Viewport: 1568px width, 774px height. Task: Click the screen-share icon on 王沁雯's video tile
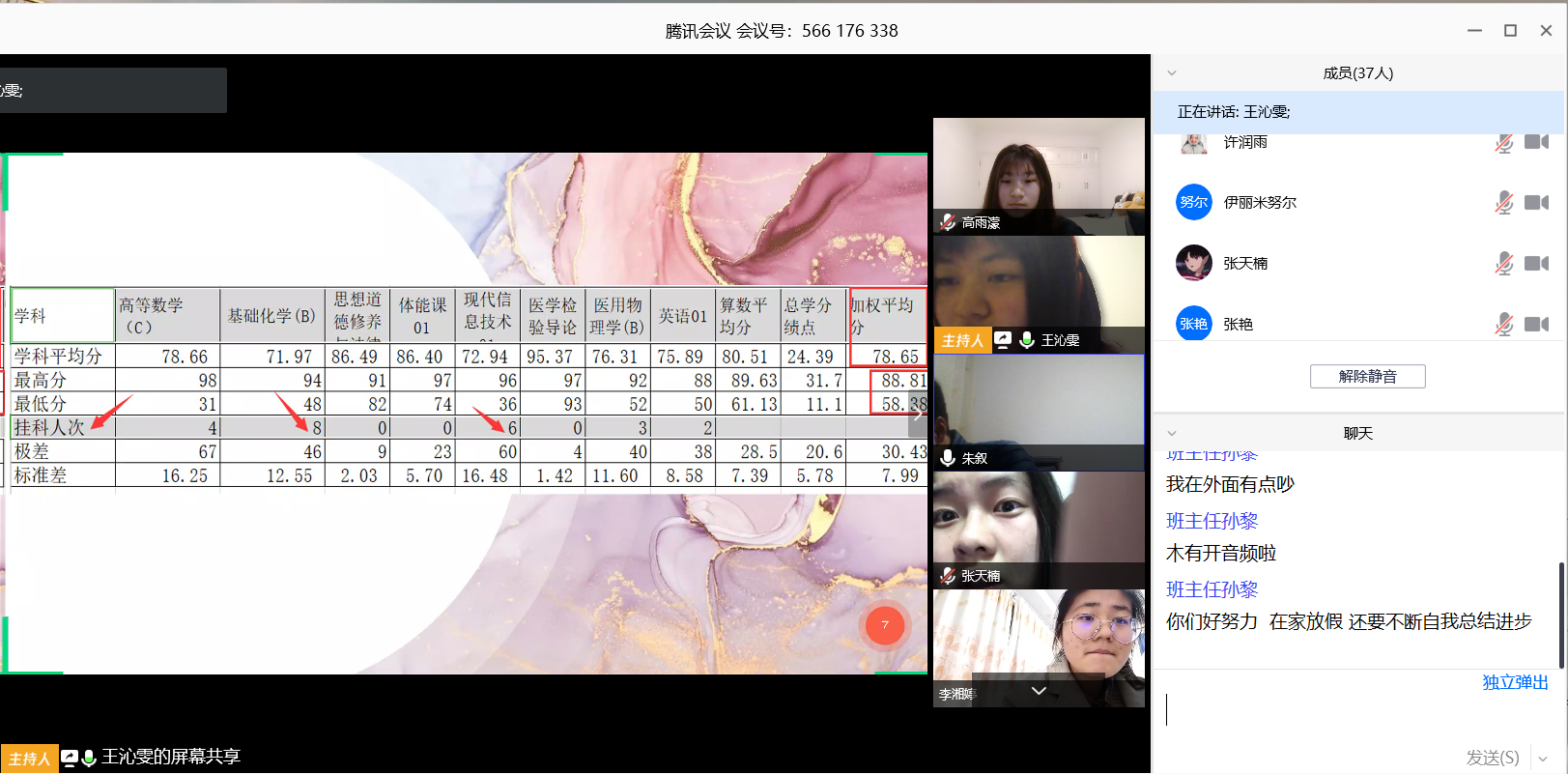coord(1003,340)
